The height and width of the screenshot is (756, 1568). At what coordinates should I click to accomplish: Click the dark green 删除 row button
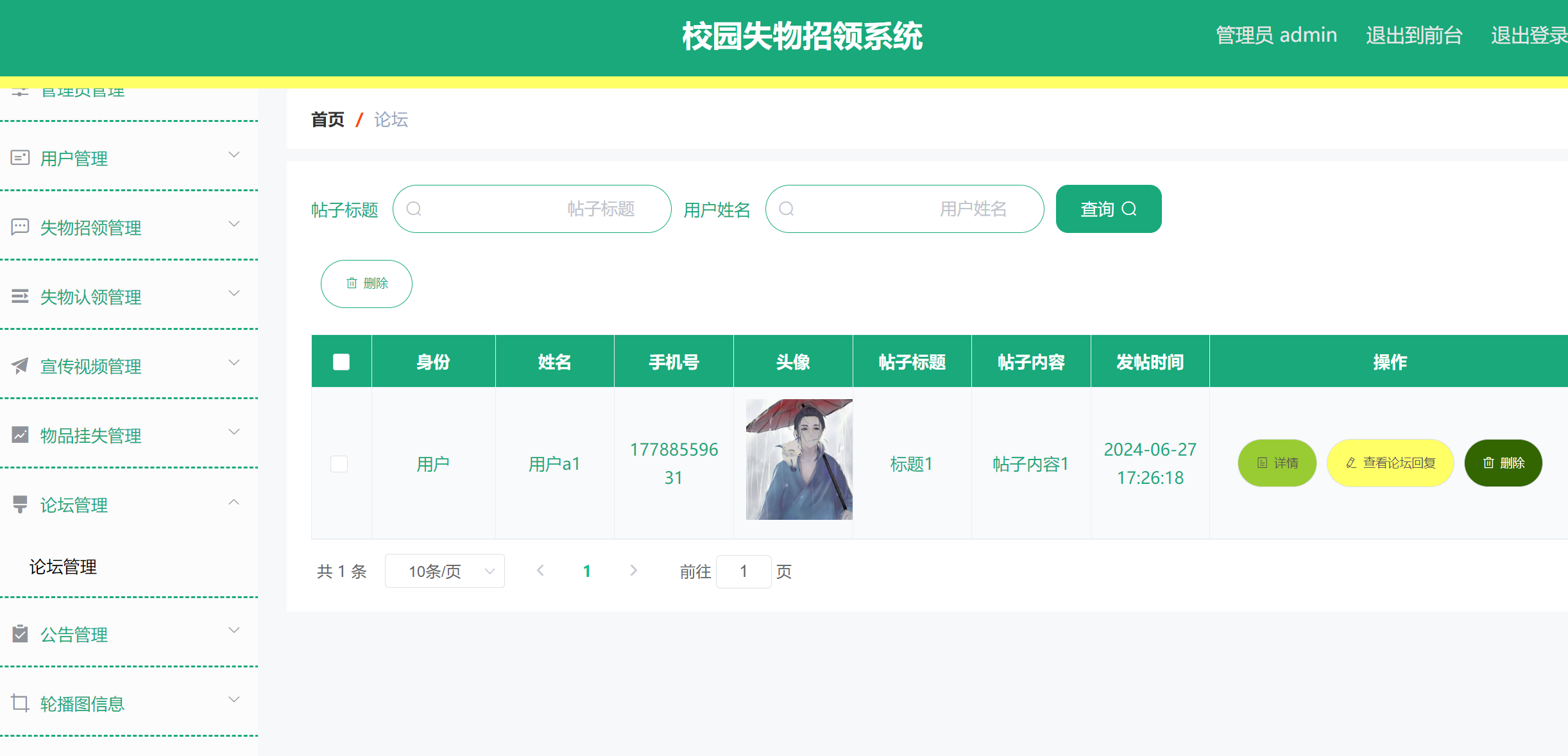point(1503,463)
